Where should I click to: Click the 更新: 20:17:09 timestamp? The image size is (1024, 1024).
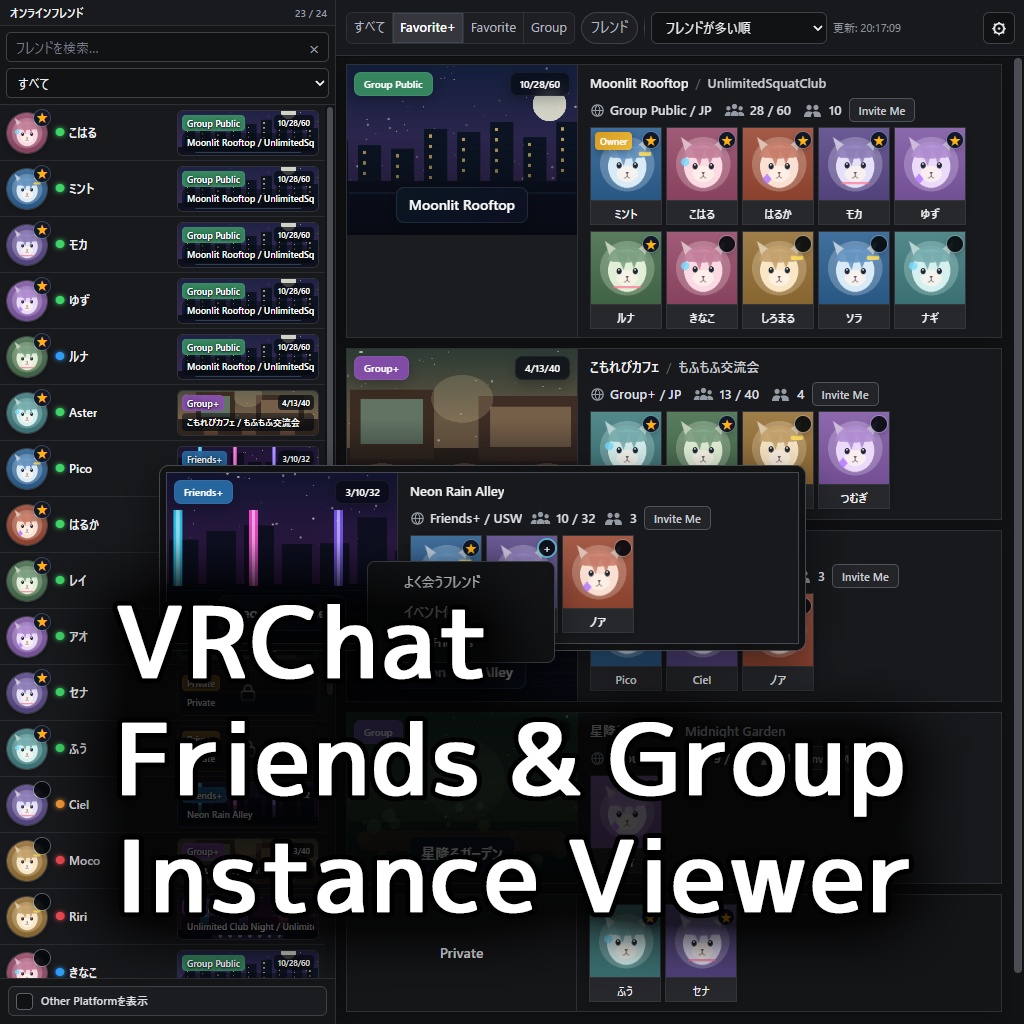867,28
